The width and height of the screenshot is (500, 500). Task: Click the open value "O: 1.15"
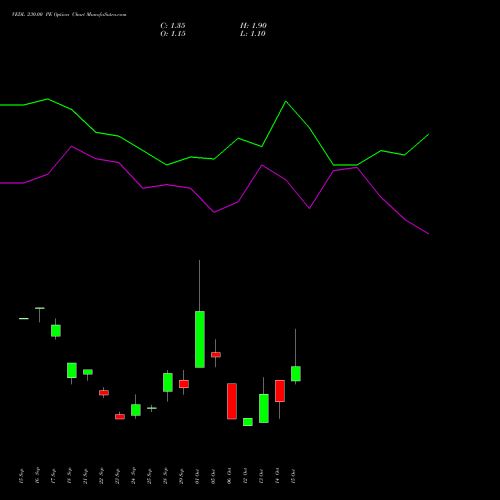point(173,34)
